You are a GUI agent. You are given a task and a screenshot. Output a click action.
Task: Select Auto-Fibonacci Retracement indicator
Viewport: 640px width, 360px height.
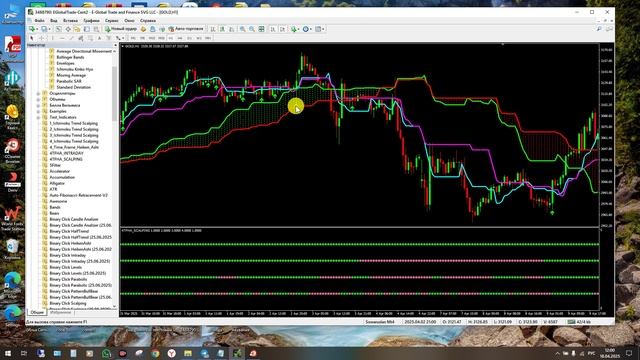pyautogui.click(x=78, y=195)
